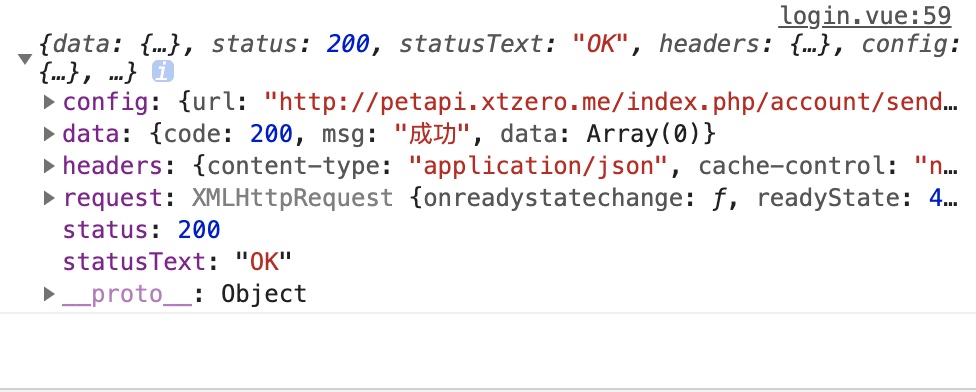The height and width of the screenshot is (392, 976).
Task: Expand the request XMLHttpRequest triangle
Action: pyautogui.click(x=50, y=198)
